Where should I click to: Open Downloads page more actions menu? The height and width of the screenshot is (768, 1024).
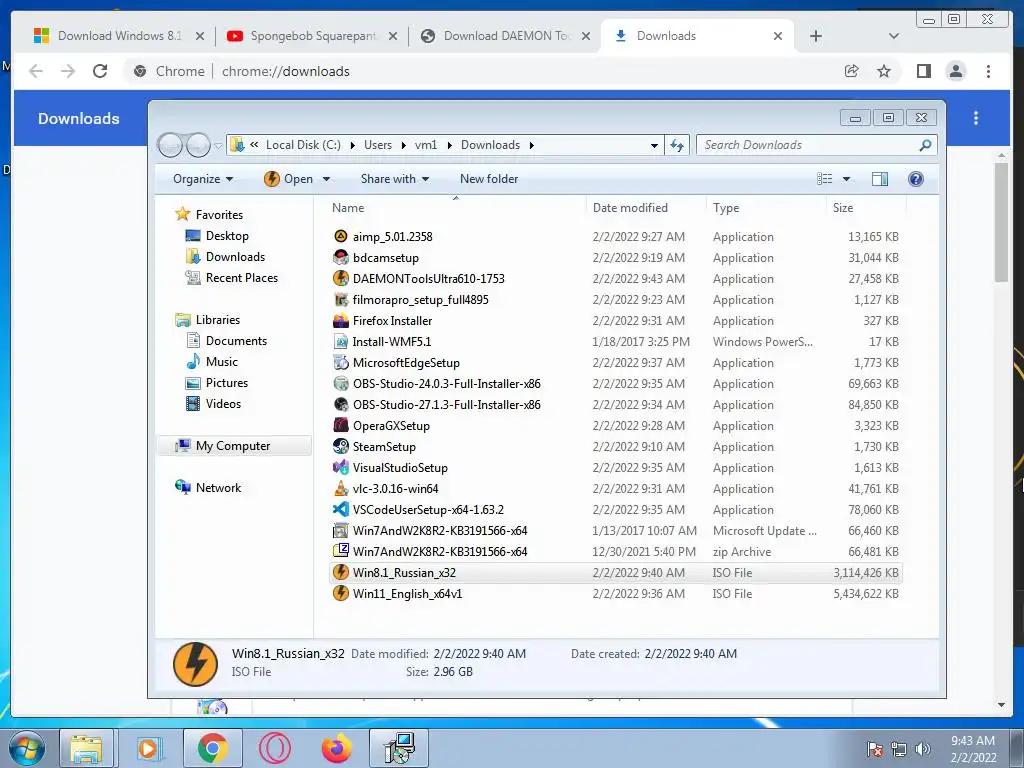(x=976, y=118)
